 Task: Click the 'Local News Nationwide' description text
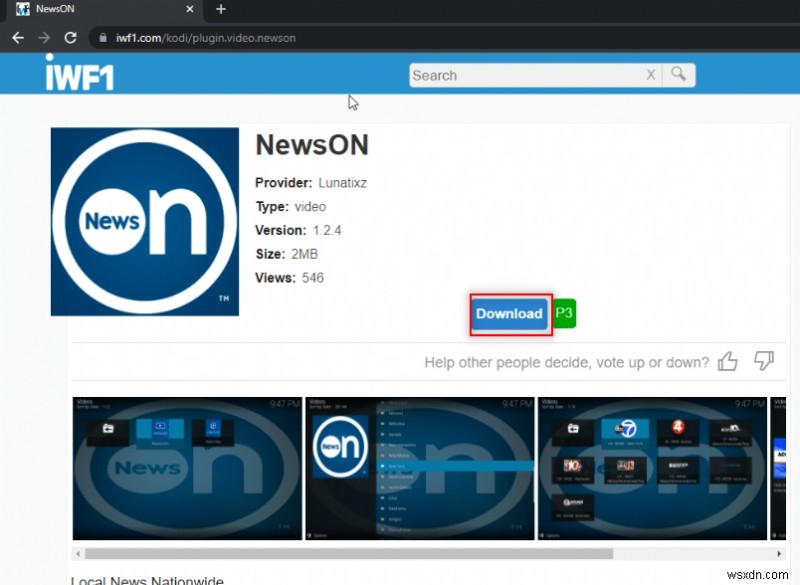(147, 580)
